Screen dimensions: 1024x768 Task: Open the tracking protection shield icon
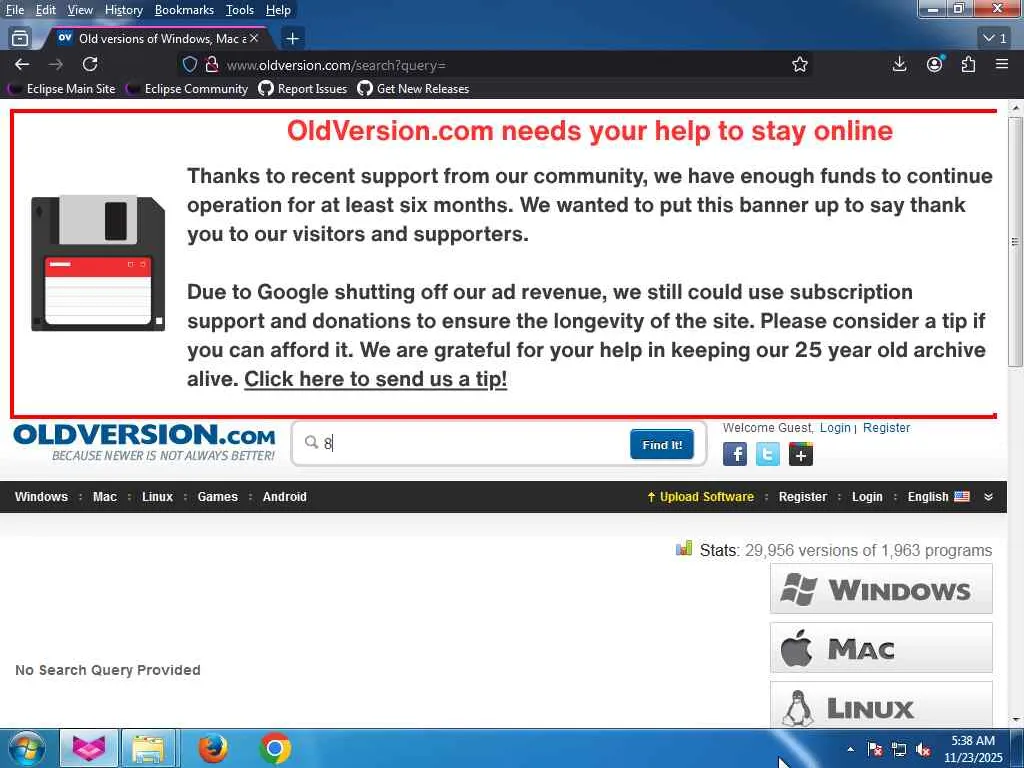tap(189, 64)
